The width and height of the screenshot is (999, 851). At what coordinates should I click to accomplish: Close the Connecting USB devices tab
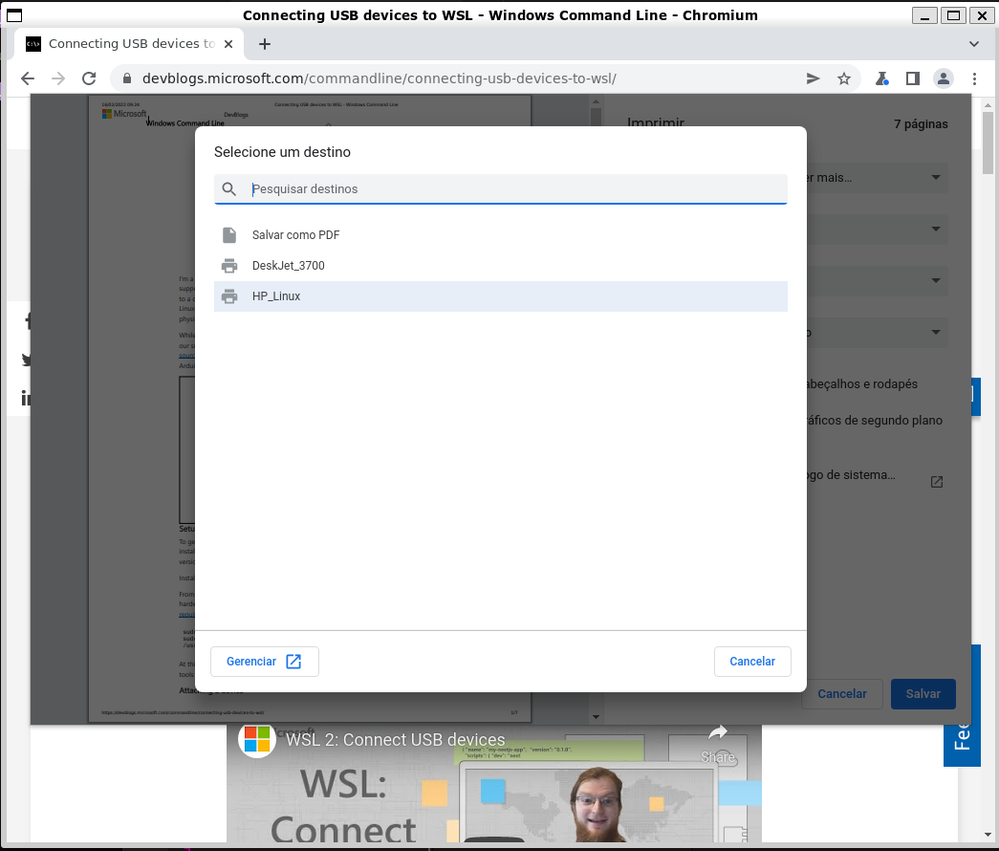coord(229,44)
